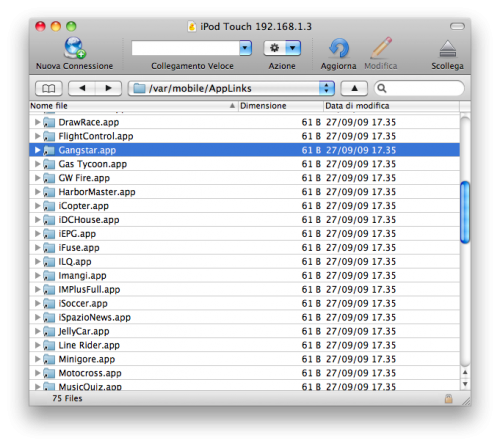Screen dimensions: 500x446
Task: Click the blue vertical scrollbar thumb
Action: pos(465,212)
